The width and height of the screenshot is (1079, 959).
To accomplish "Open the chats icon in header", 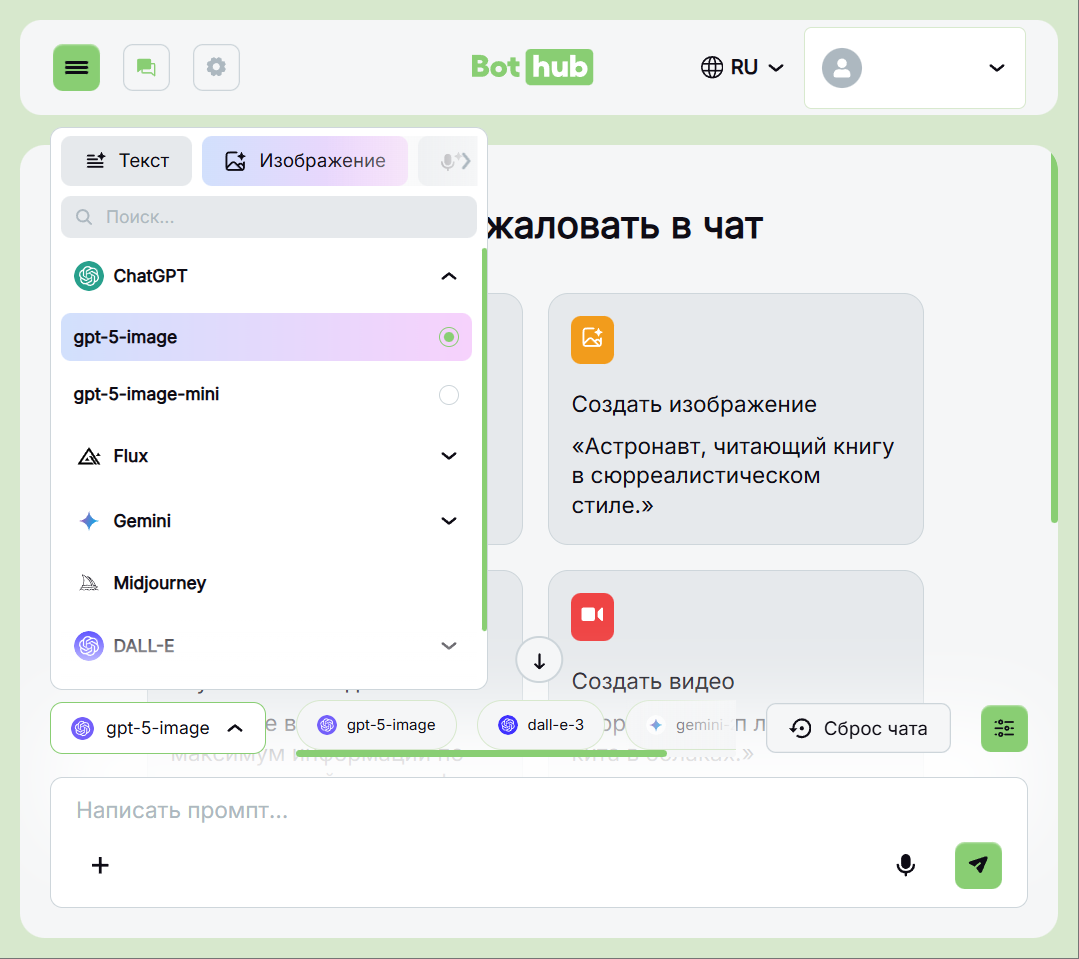I will (146, 68).
